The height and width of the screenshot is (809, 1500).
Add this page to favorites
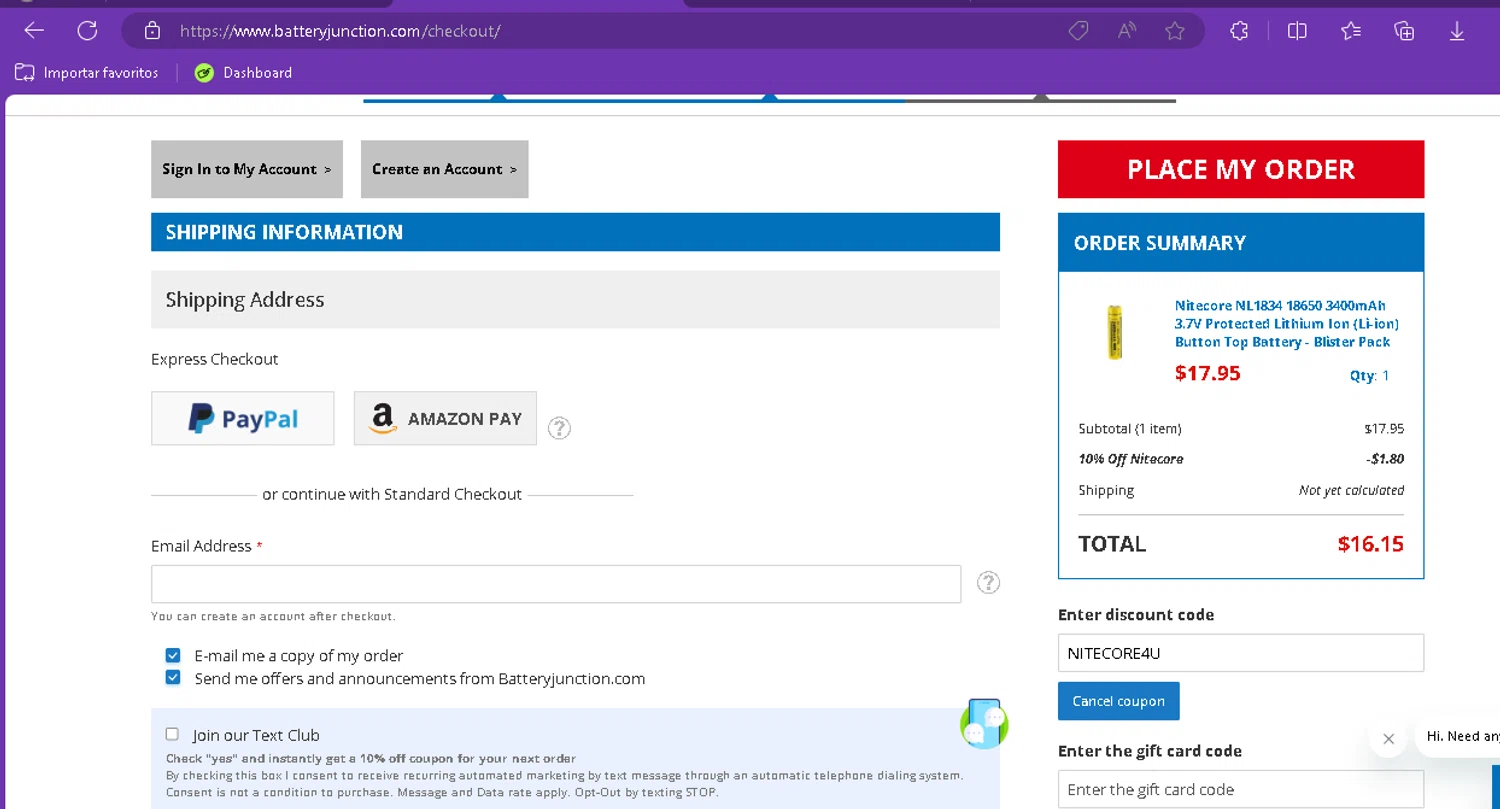(x=1175, y=31)
